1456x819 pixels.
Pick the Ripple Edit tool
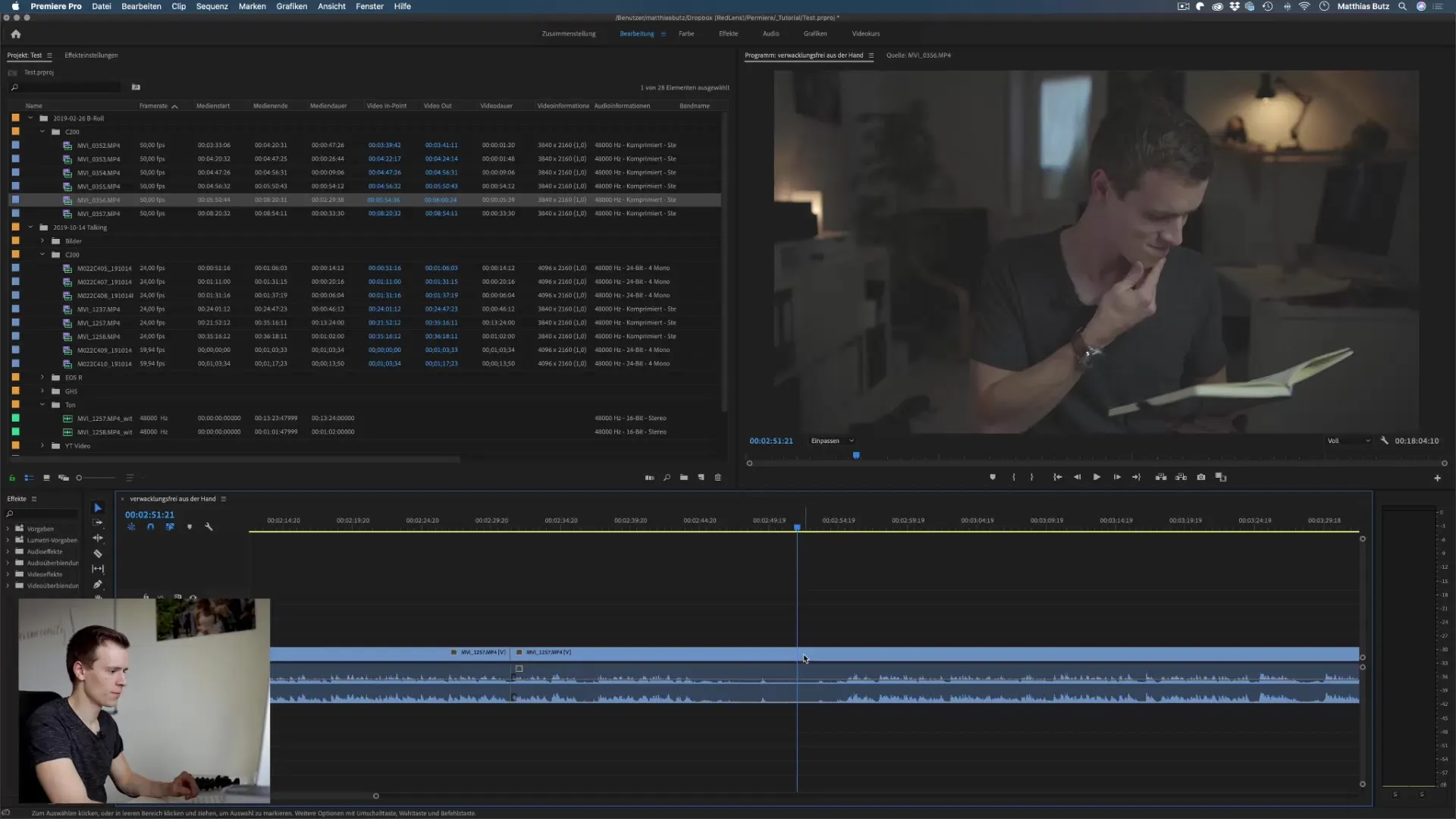click(98, 538)
